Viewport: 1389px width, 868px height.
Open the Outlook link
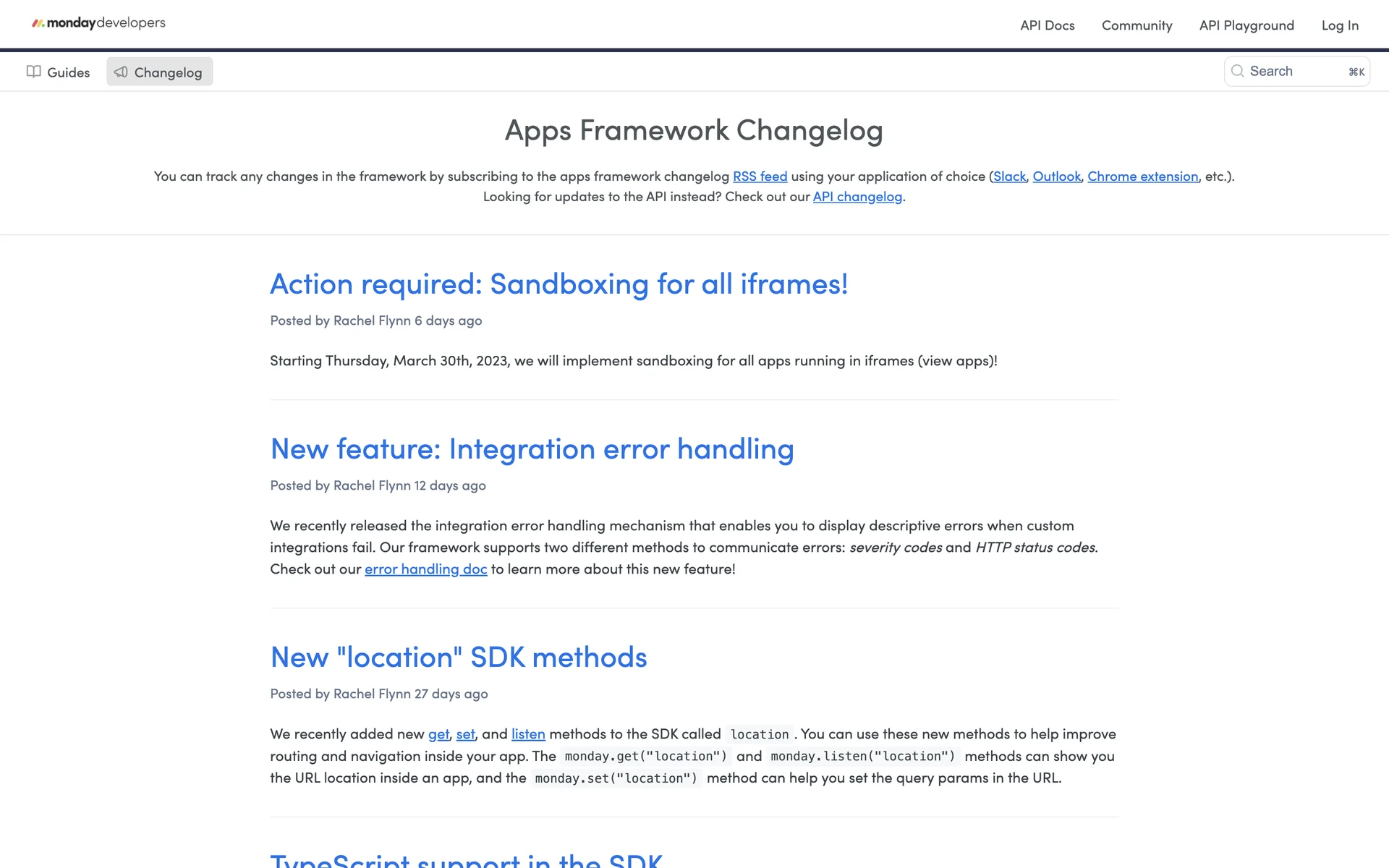coord(1056,176)
